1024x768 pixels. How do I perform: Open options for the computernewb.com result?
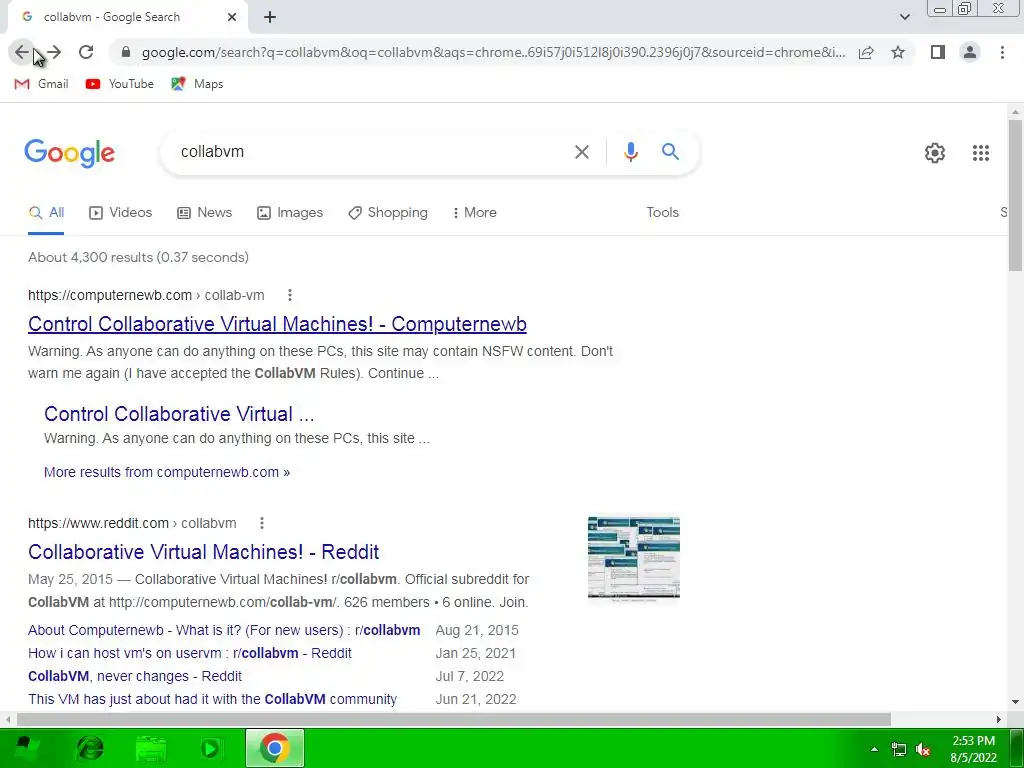coord(289,295)
